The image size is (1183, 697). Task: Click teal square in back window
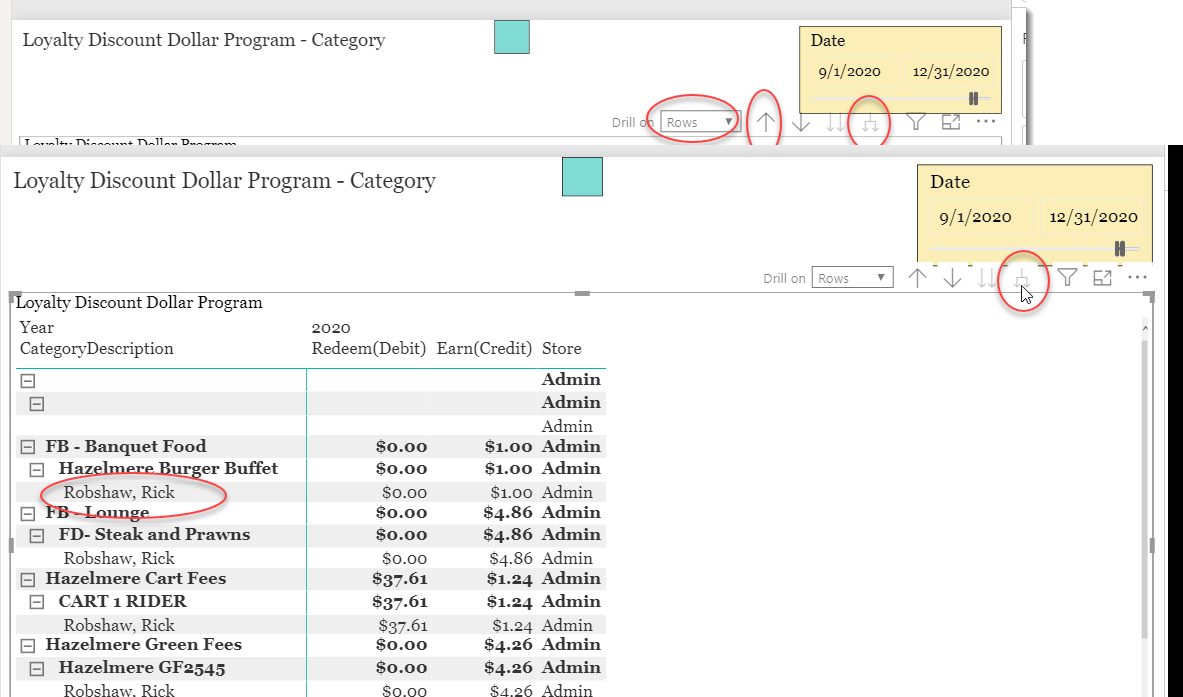tap(512, 37)
